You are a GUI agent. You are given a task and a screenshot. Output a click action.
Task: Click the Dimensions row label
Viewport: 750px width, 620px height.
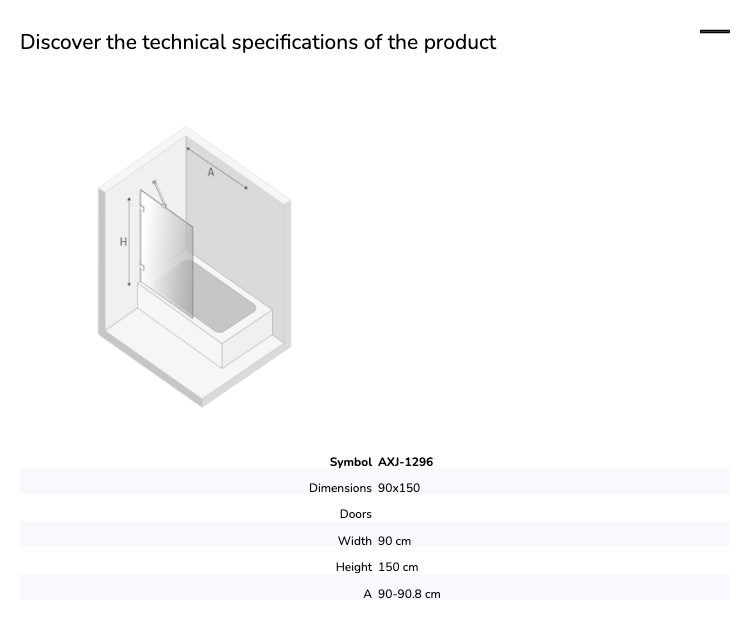coord(340,488)
